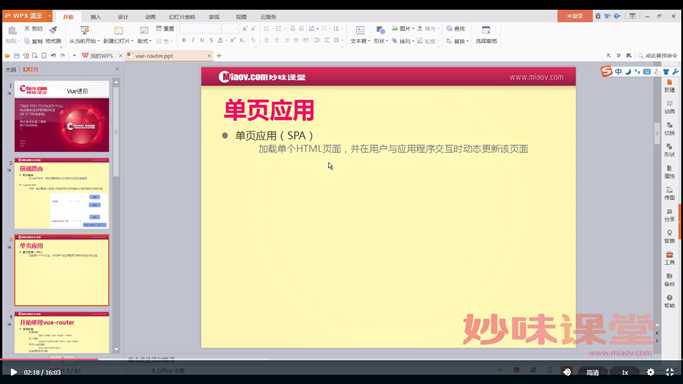The height and width of the screenshot is (384, 683).
Task: Start slideshow from current slide
Action: click(85, 30)
